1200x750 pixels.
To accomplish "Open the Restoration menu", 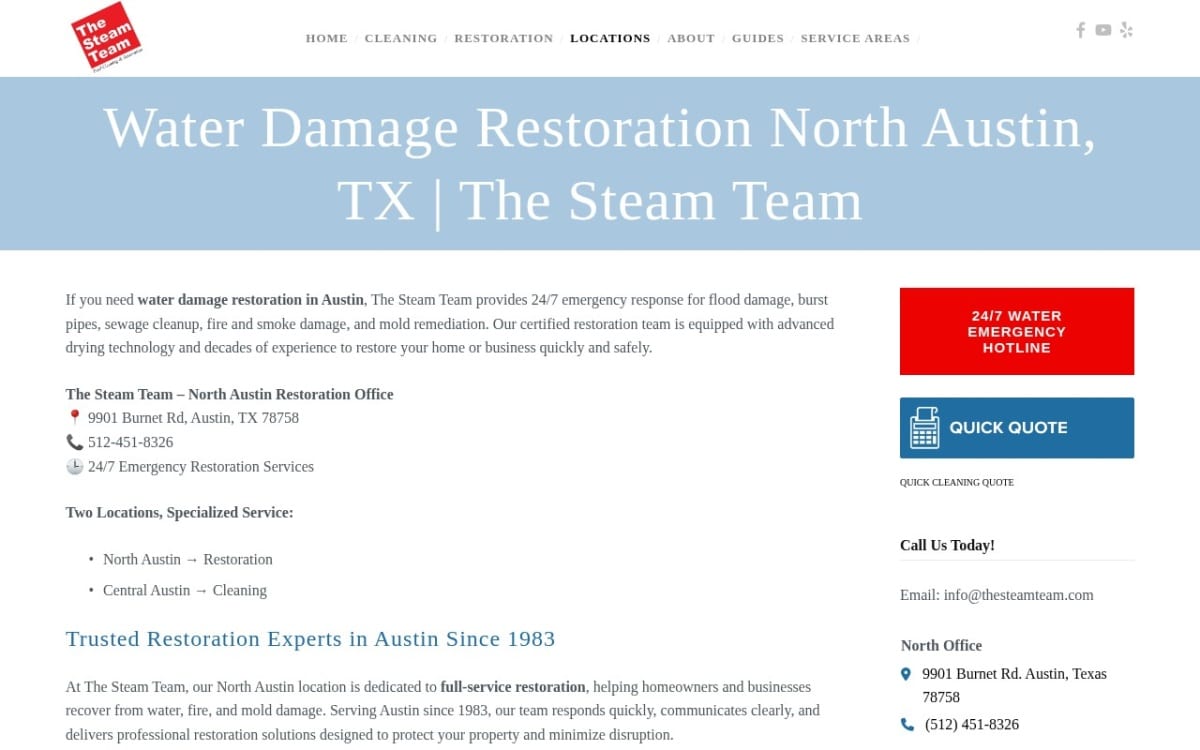I will coord(504,38).
